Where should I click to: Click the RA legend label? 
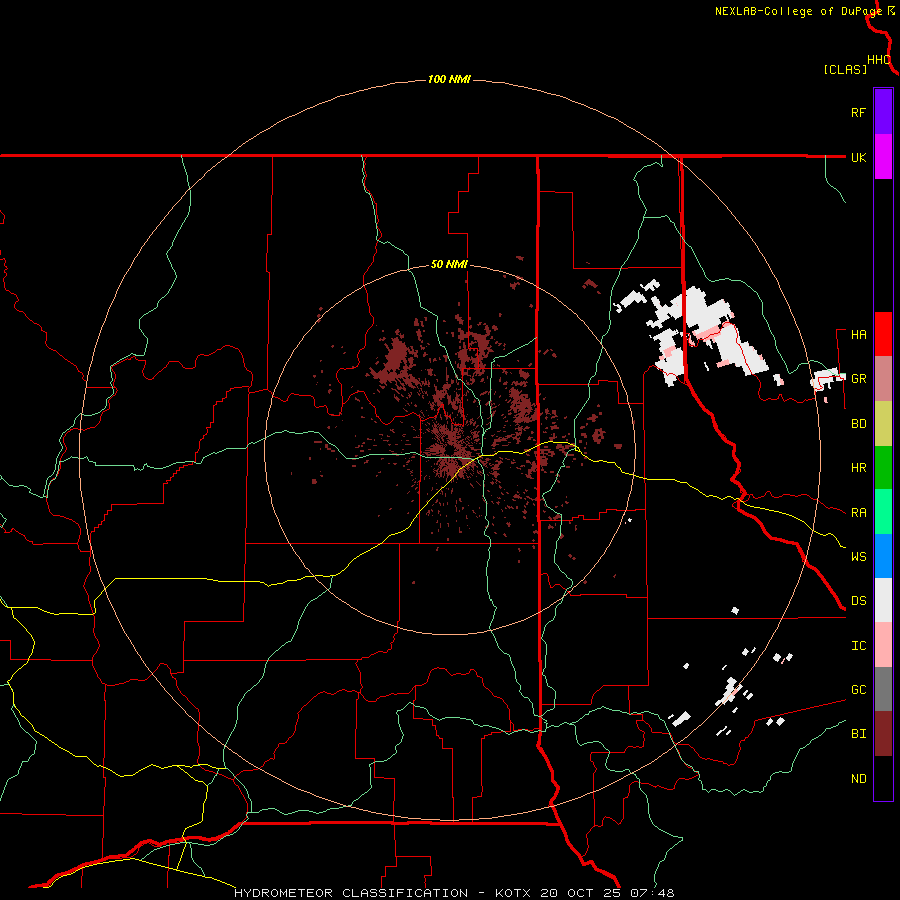[x=858, y=513]
